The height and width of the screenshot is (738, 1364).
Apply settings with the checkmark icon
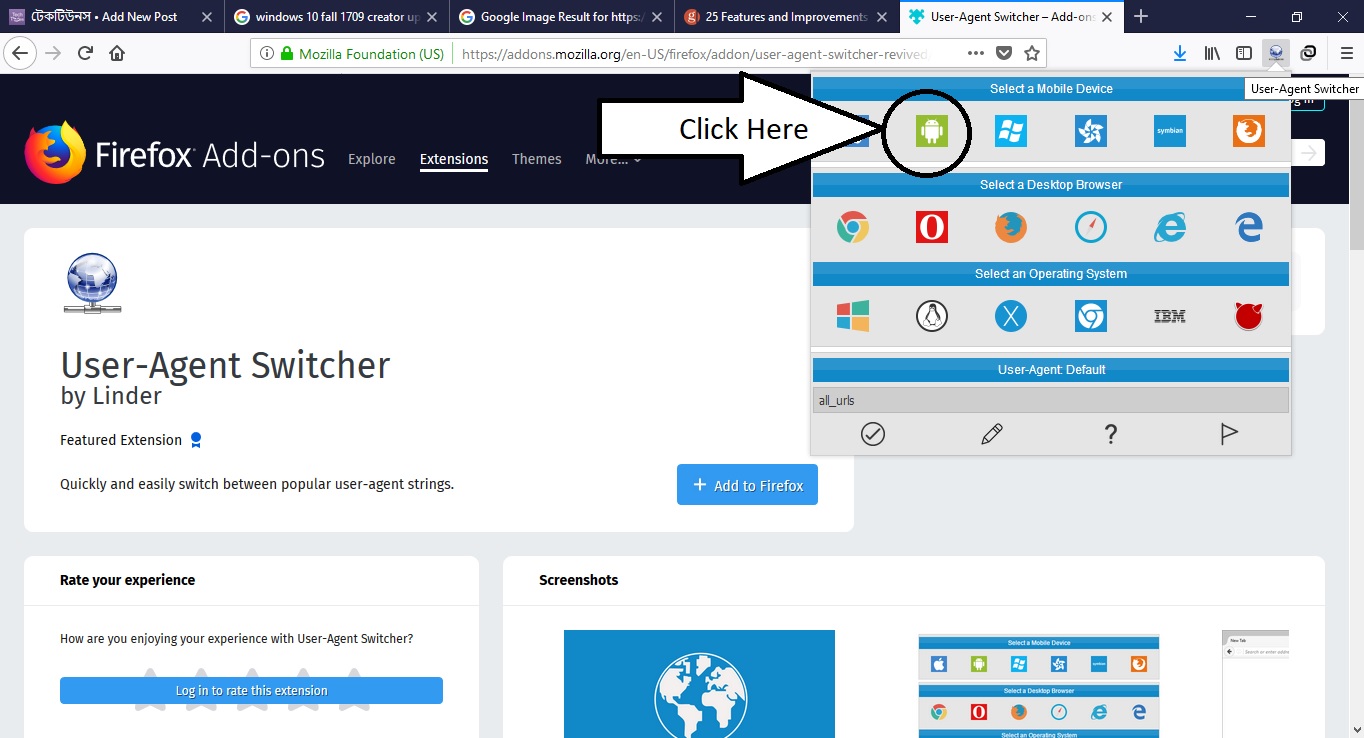pyautogui.click(x=873, y=434)
